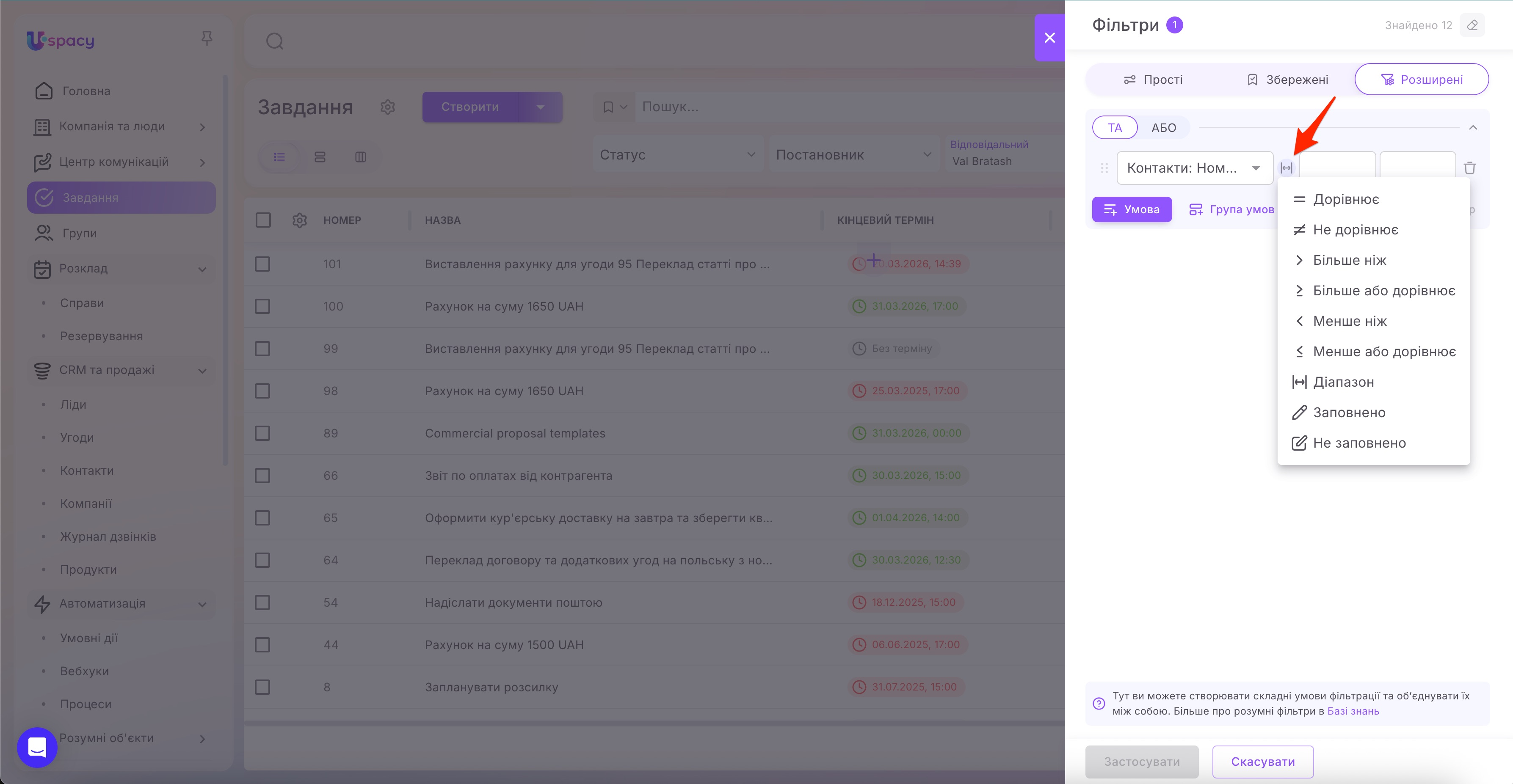The image size is (1513, 784).
Task: Click the trash icon to delete condition
Action: (1469, 168)
